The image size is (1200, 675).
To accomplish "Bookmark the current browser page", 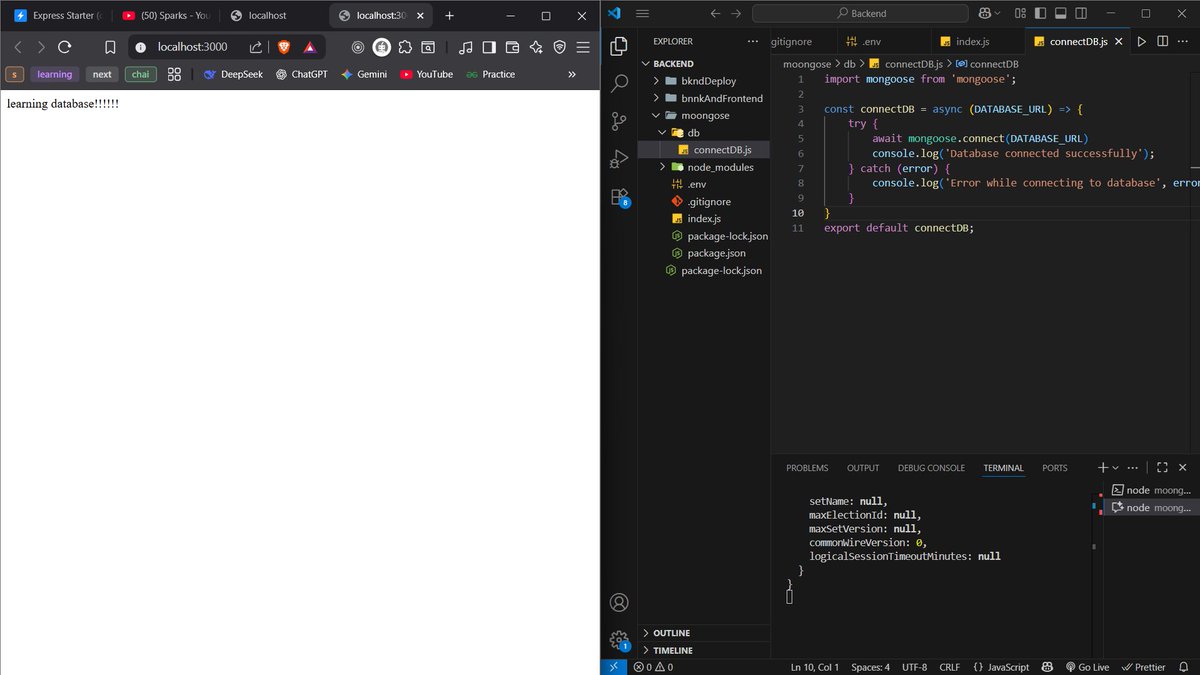I will [111, 47].
